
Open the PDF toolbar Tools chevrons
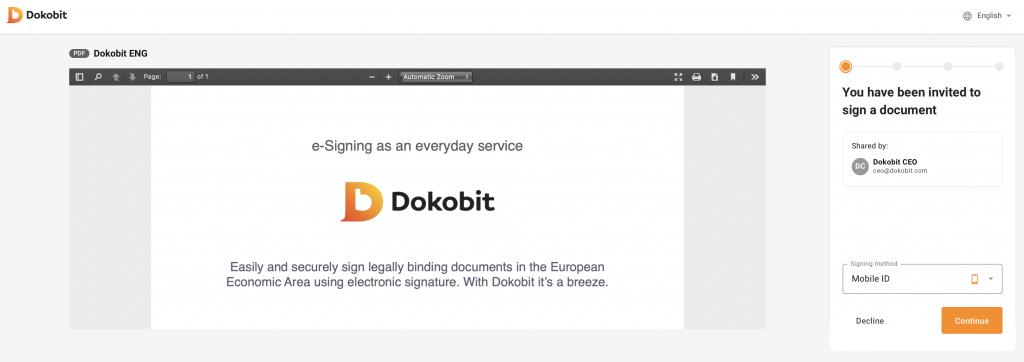coord(755,77)
